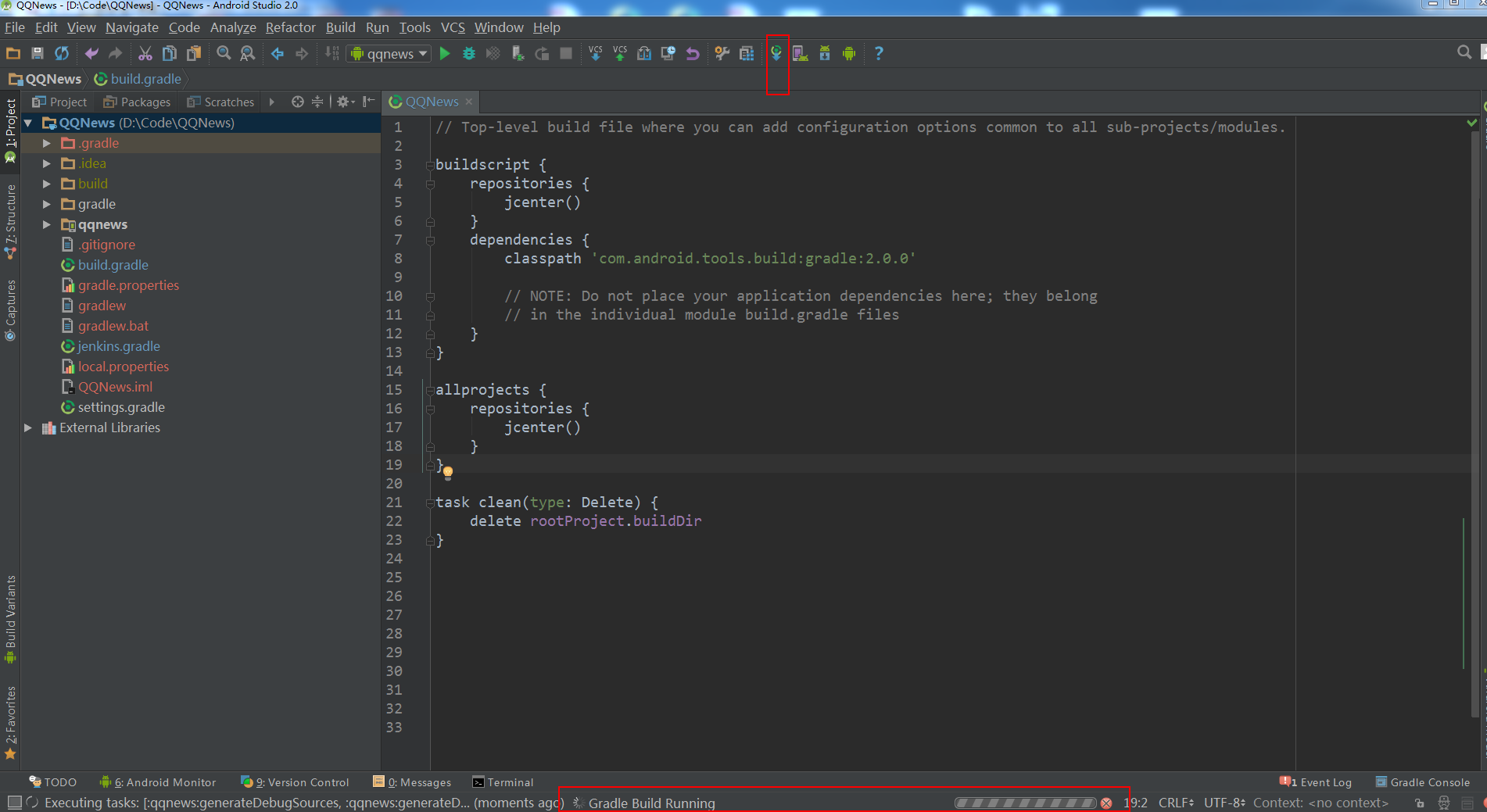
Task: Open Android Device Monitor icon
Action: (849, 53)
